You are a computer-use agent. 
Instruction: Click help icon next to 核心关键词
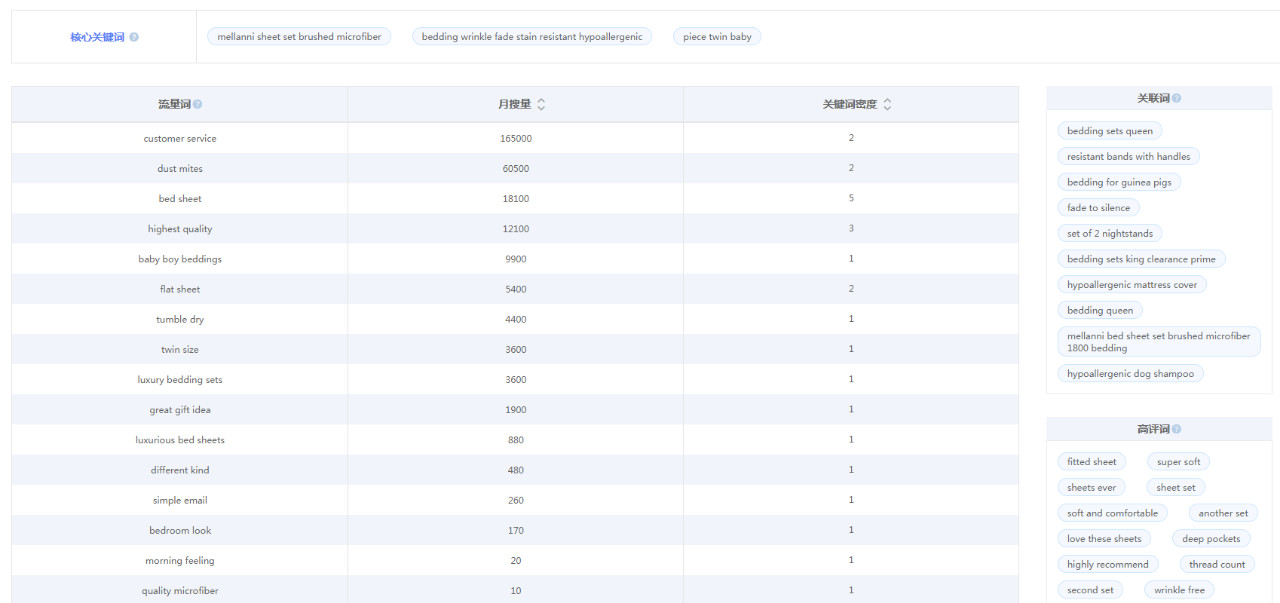click(134, 37)
